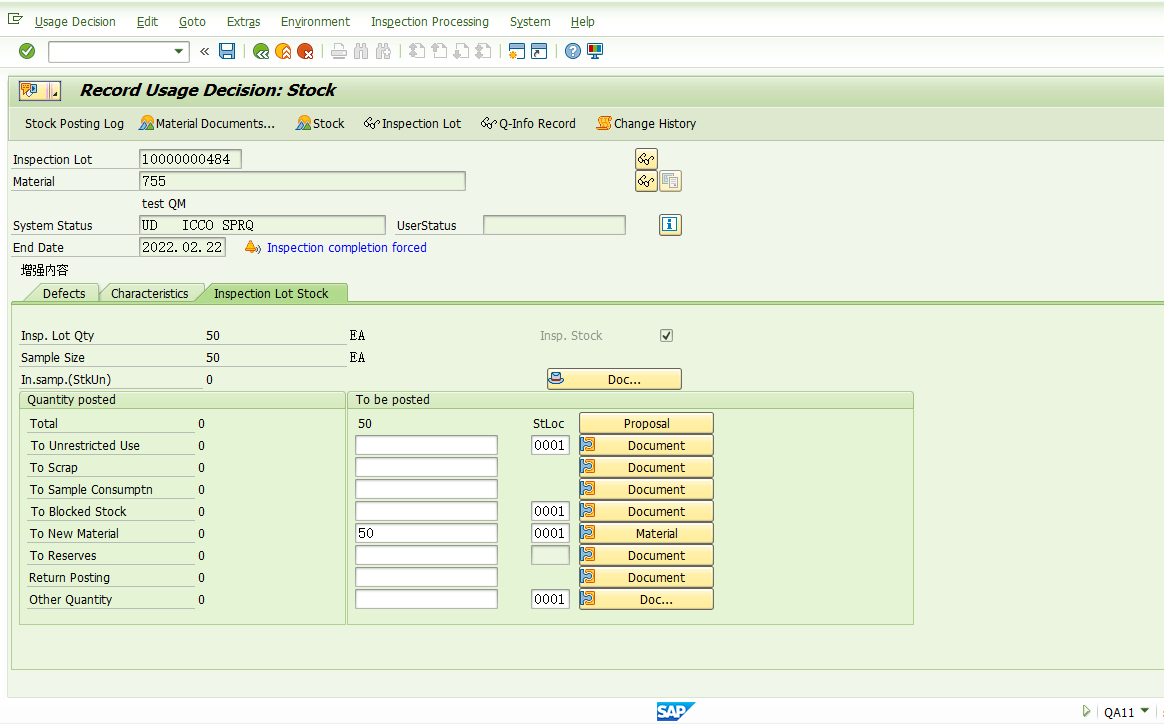Open Material Documents... button
The image size is (1164, 724).
click(207, 123)
